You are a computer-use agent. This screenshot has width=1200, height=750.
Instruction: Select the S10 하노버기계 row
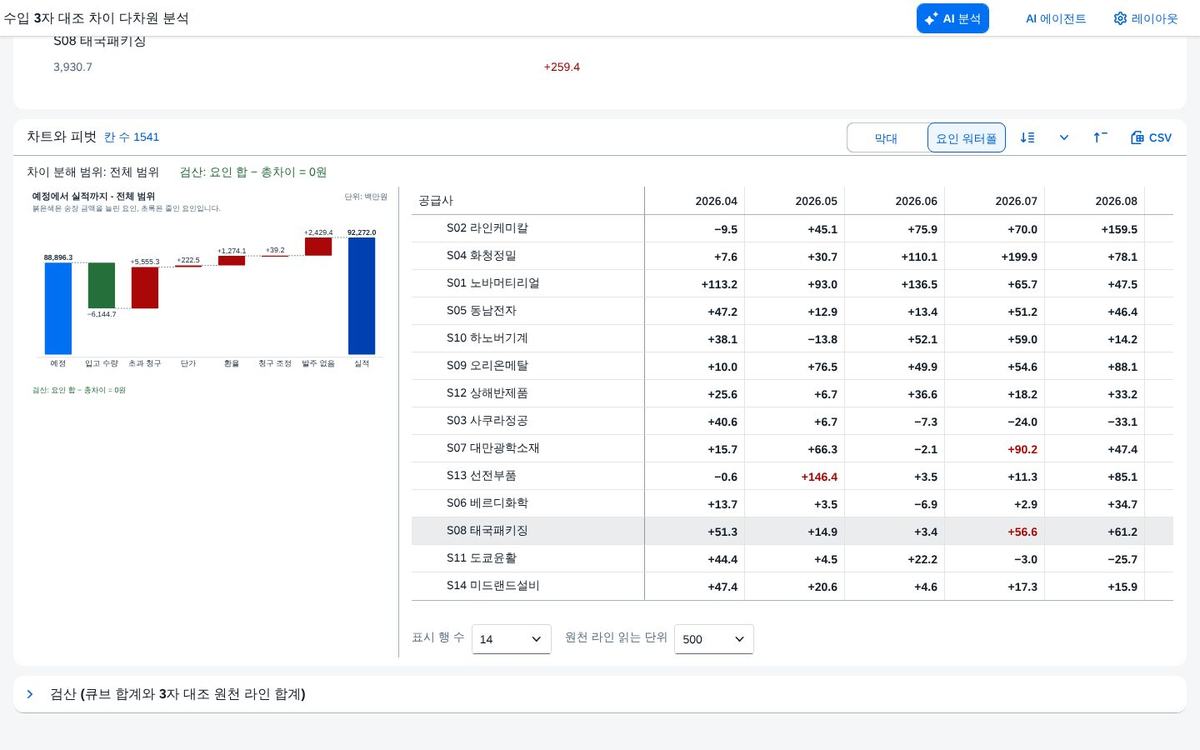[x=792, y=339]
